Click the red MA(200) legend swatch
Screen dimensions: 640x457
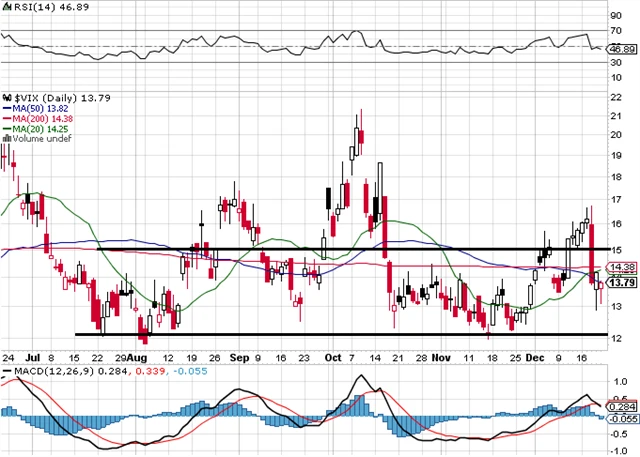click(x=6, y=117)
